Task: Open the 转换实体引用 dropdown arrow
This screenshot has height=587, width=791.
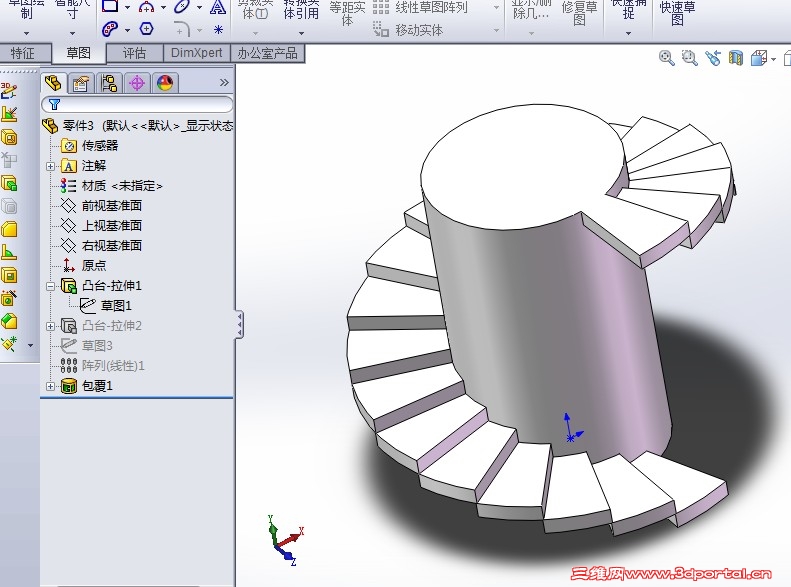Action: click(301, 34)
